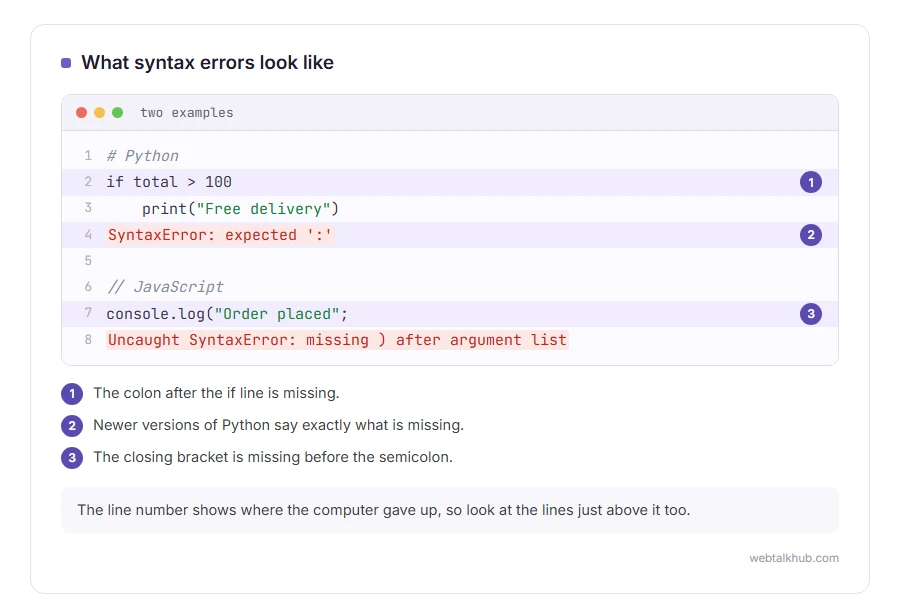Click the 'two examples' window title
The image size is (900, 615).
coord(187,113)
